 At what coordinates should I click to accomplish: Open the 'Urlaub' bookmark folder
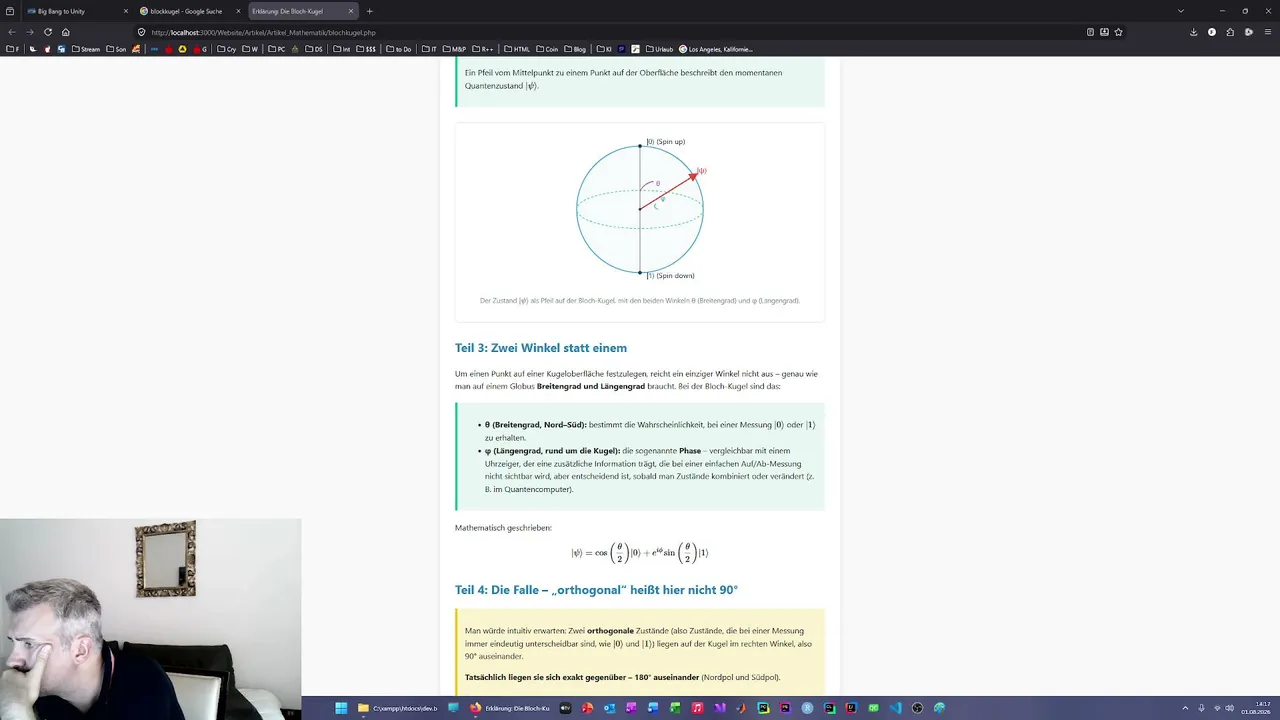tap(660, 49)
